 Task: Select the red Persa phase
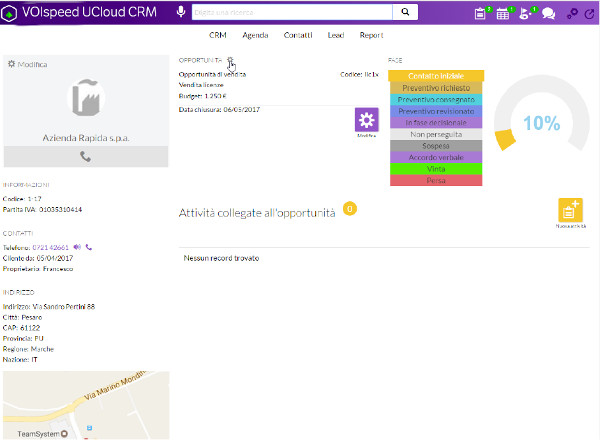point(436,180)
